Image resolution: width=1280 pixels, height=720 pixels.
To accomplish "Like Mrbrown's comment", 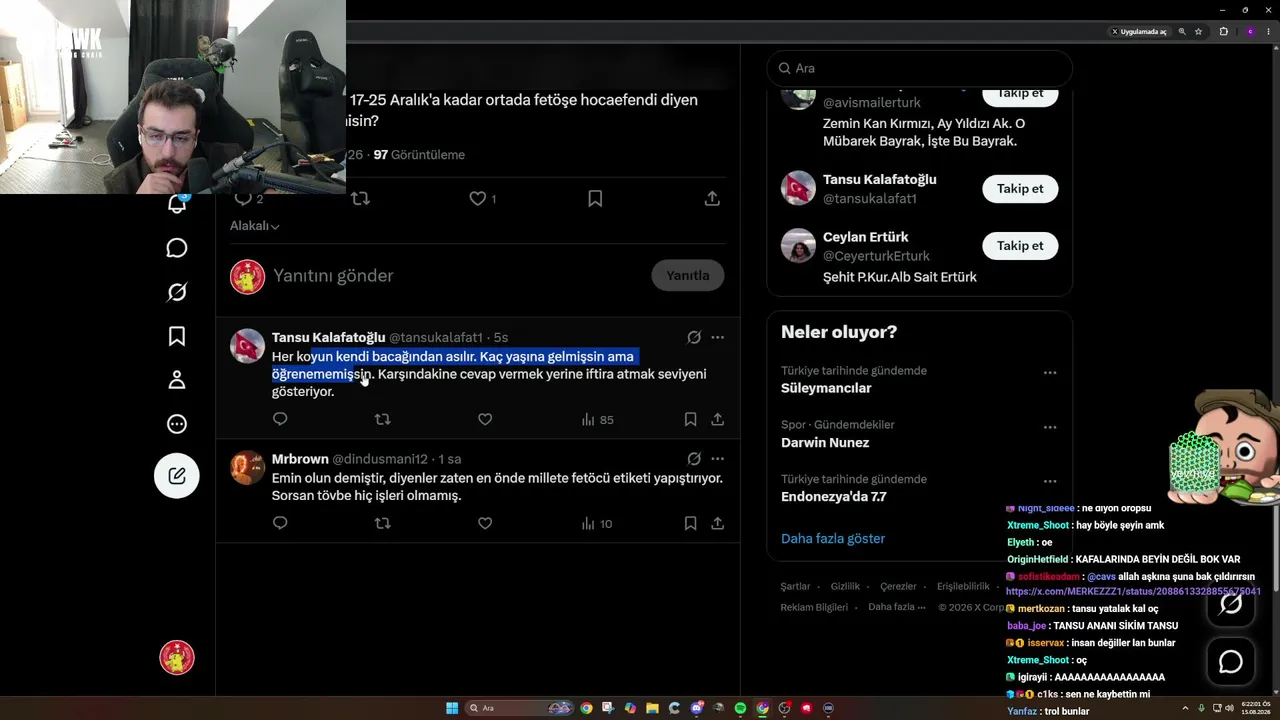I will click(485, 523).
